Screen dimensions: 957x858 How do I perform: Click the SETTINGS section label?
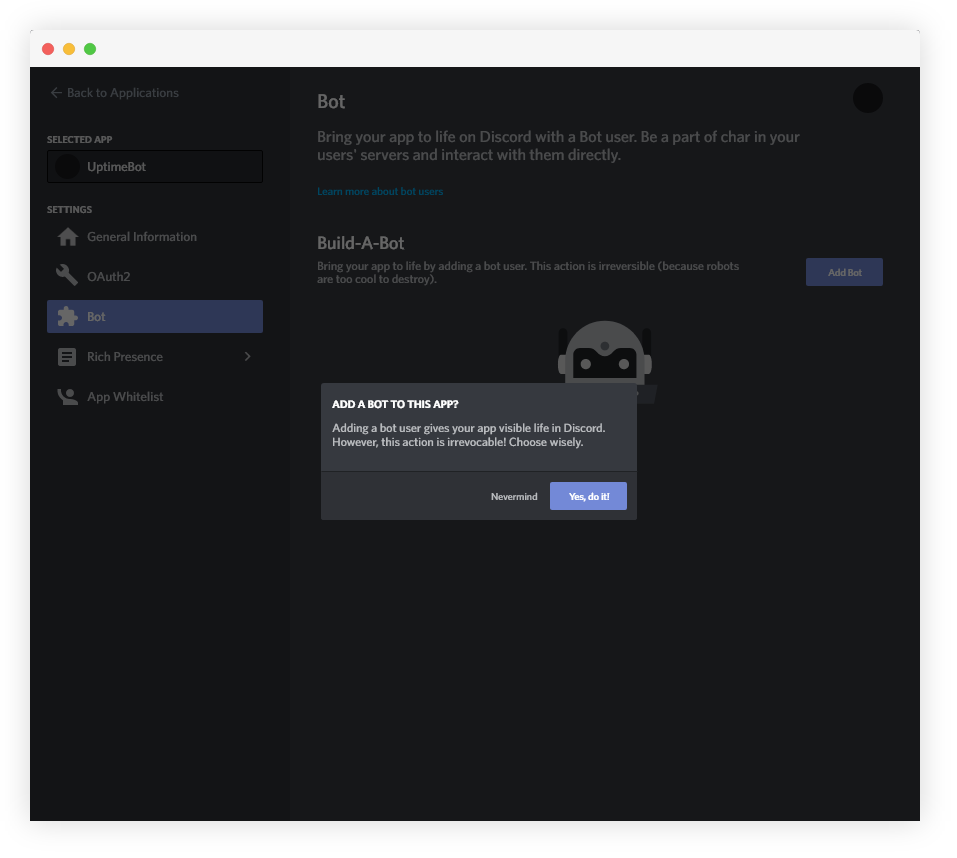pos(70,210)
